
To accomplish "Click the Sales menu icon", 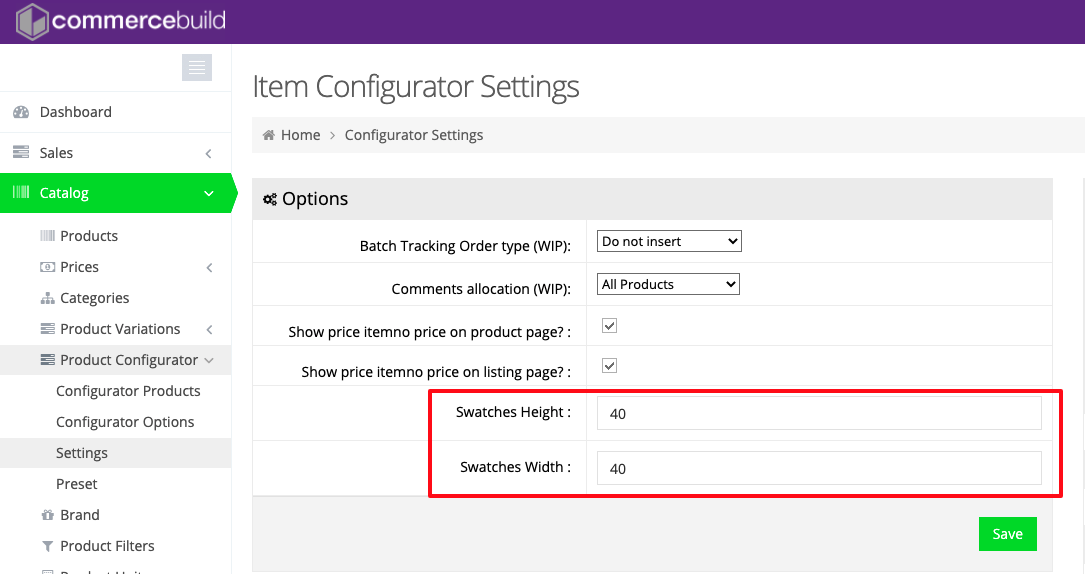I will [x=21, y=152].
